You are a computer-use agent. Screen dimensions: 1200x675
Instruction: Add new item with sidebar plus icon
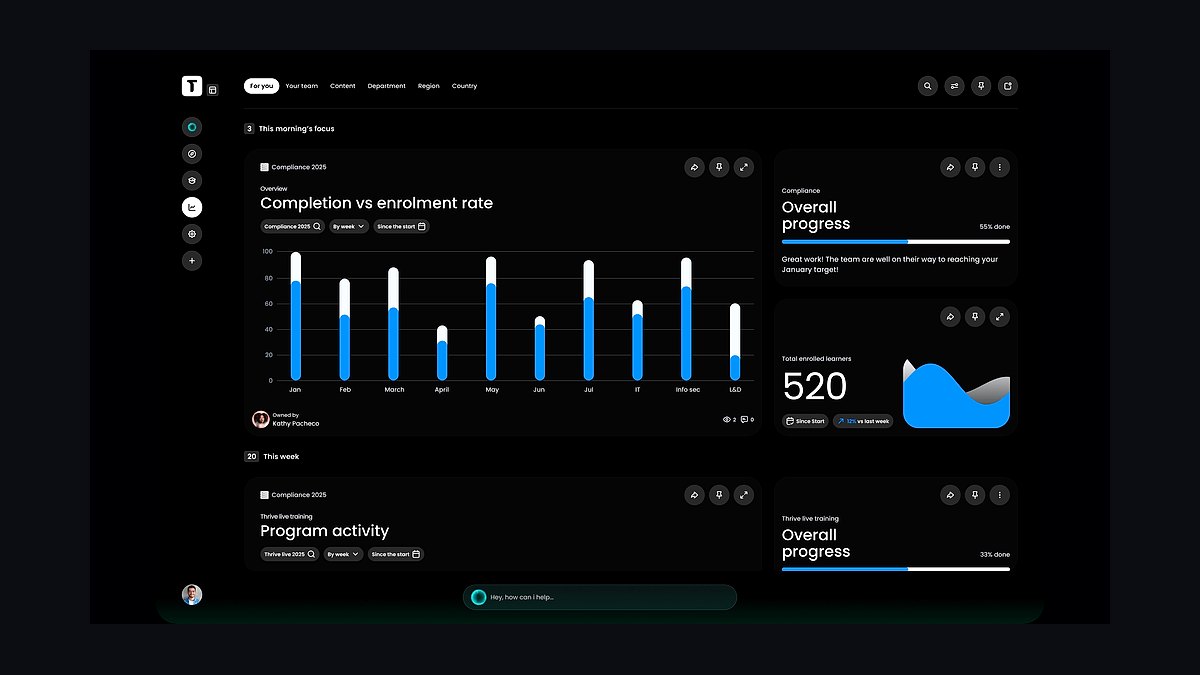click(x=192, y=260)
